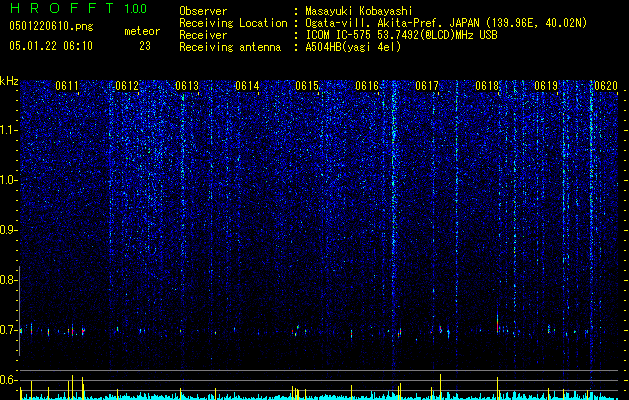Click the 0618 time marker
The height and width of the screenshot is (400, 629).
point(487,86)
